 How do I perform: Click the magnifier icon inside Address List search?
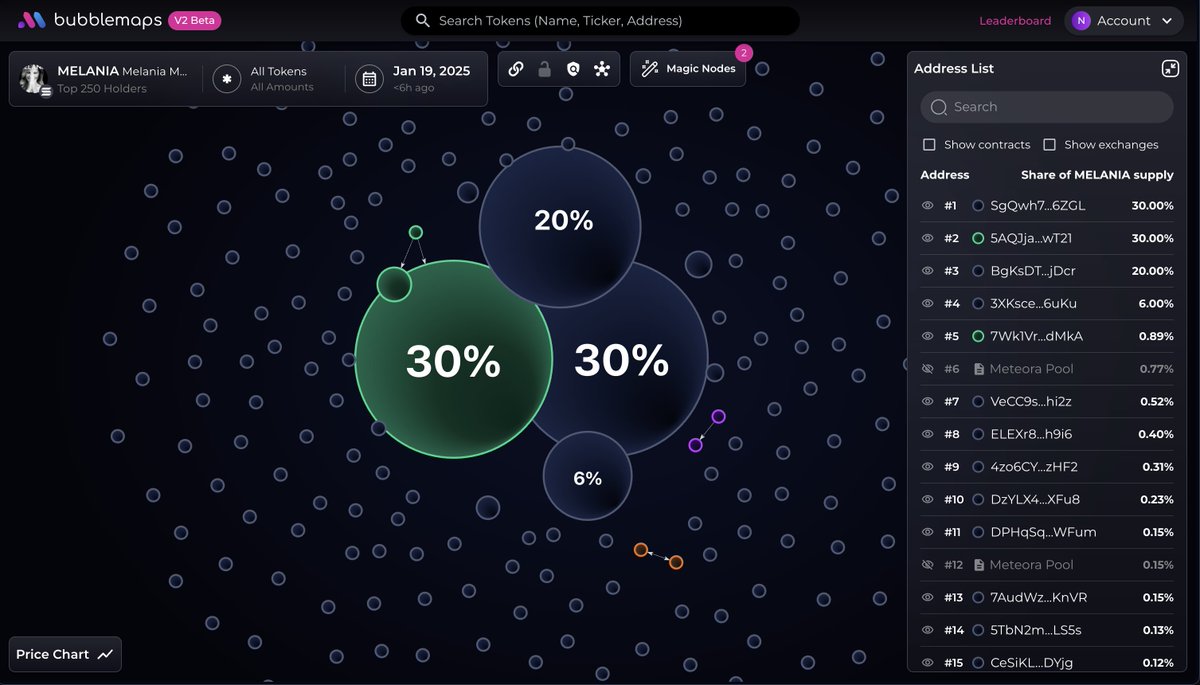point(939,107)
